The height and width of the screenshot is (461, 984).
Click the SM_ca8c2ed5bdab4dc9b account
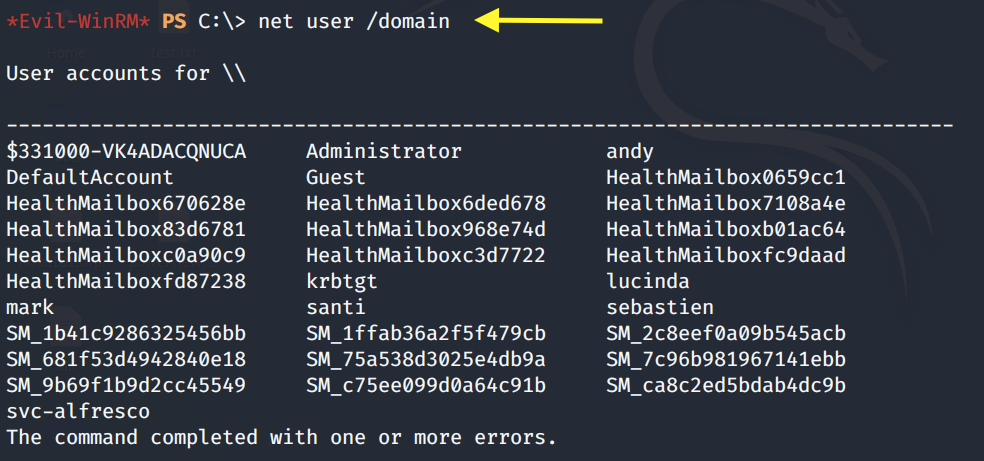(726, 385)
